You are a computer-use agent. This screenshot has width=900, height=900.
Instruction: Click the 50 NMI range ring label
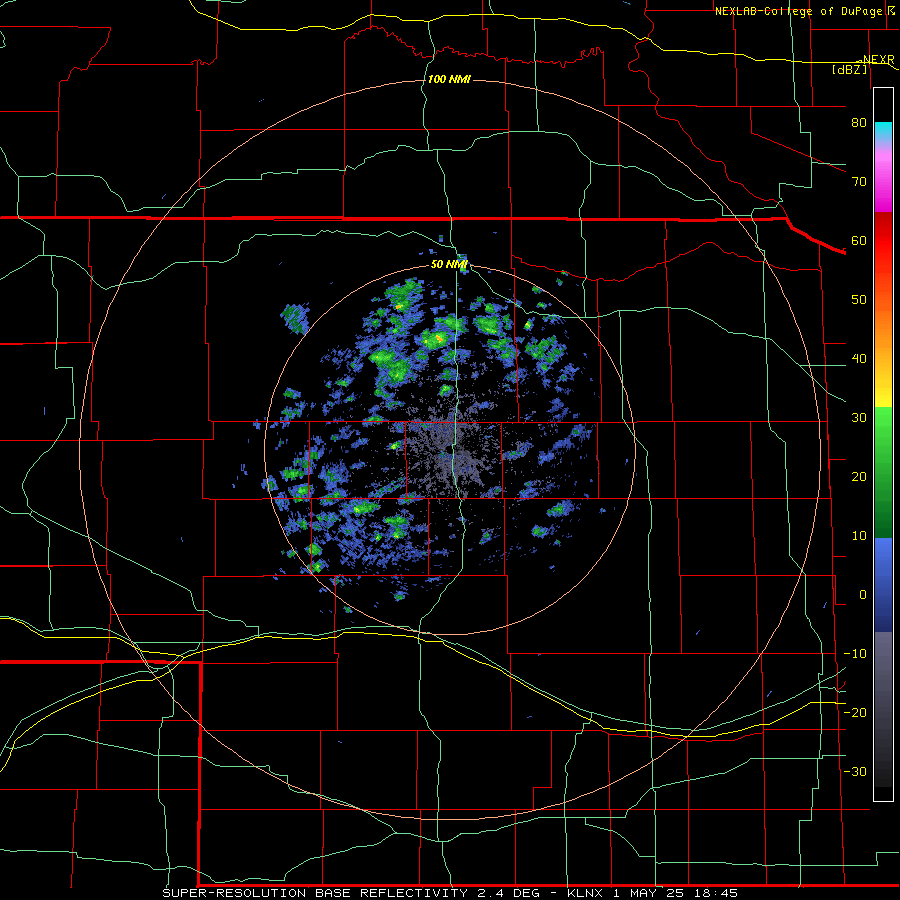(x=449, y=265)
